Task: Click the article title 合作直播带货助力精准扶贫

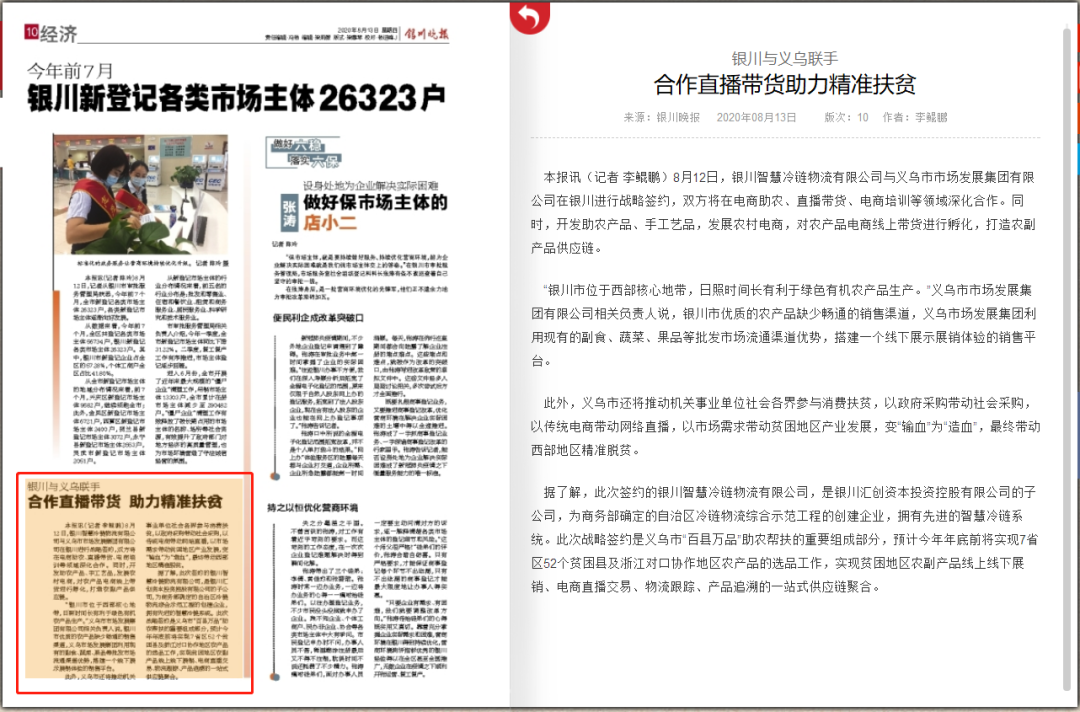Action: [784, 84]
